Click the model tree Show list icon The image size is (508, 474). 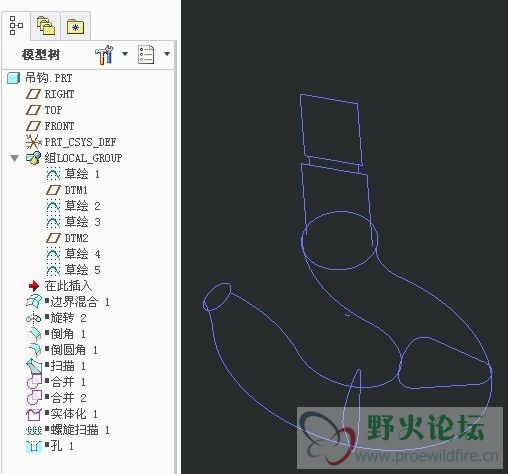[146, 54]
